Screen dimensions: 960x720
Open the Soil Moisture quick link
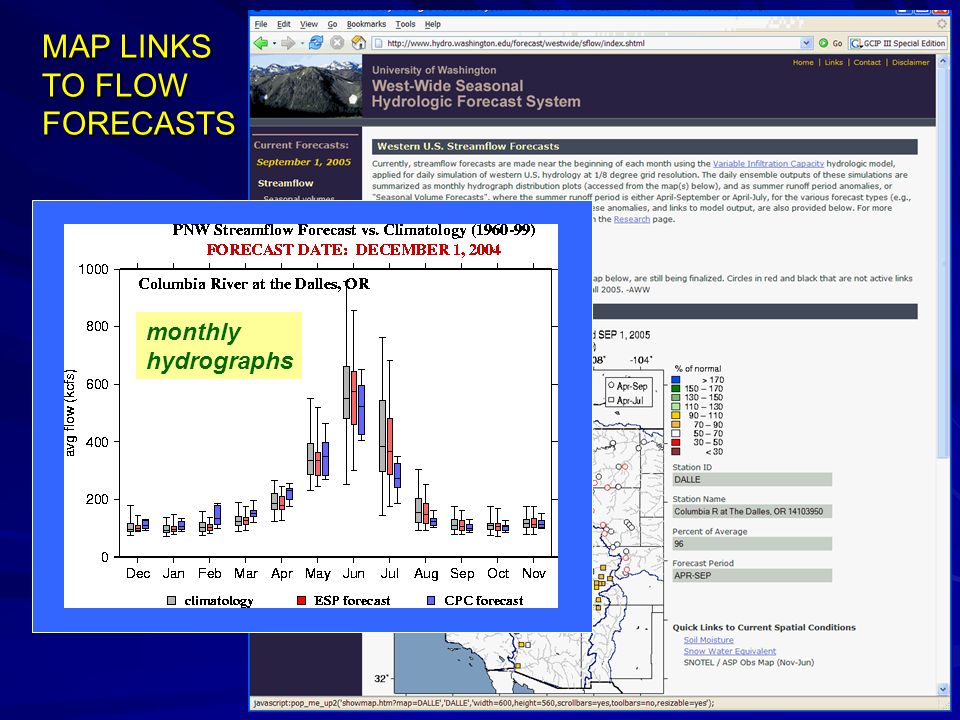pos(708,640)
